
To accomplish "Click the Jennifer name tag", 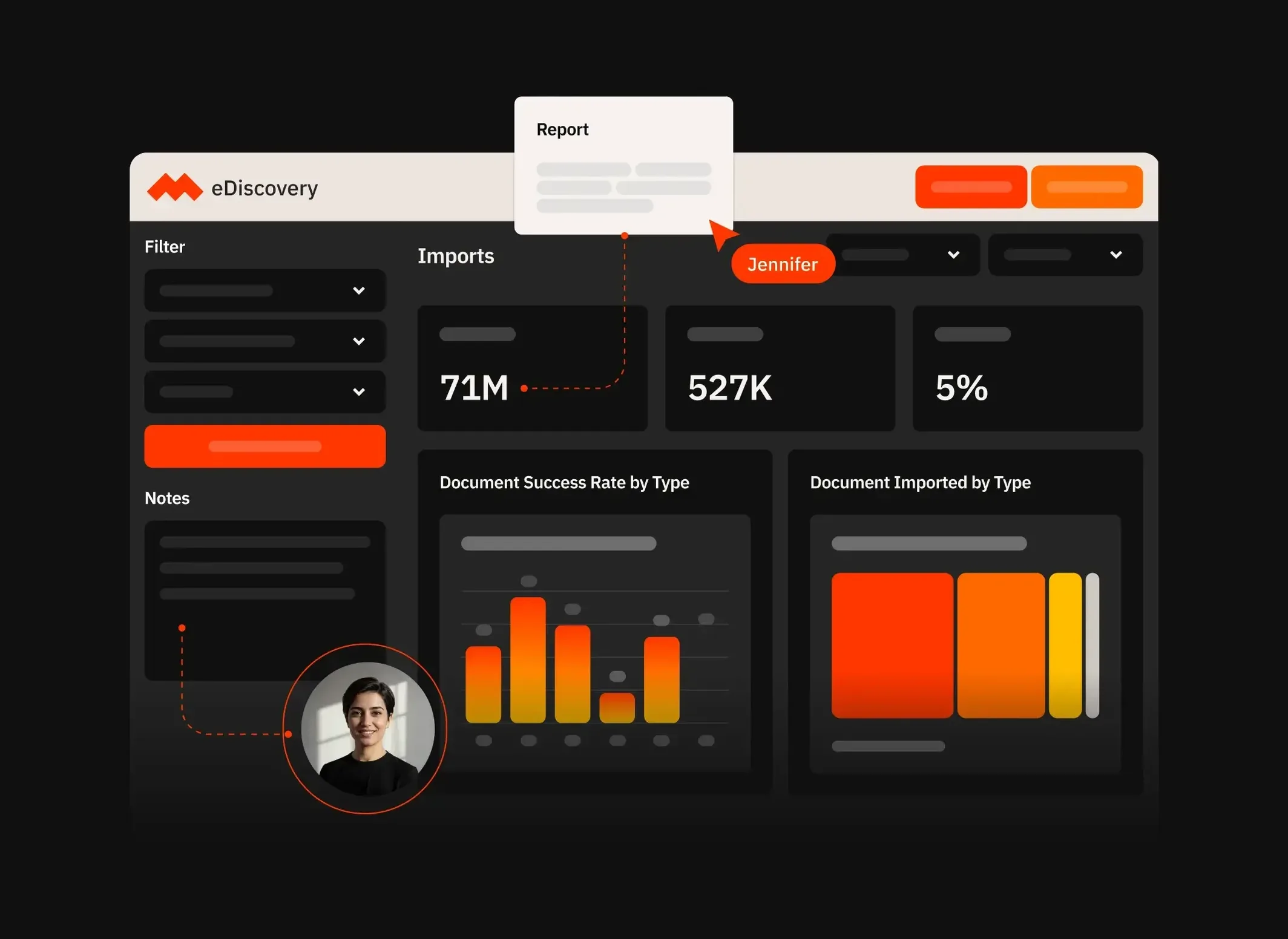I will (783, 264).
